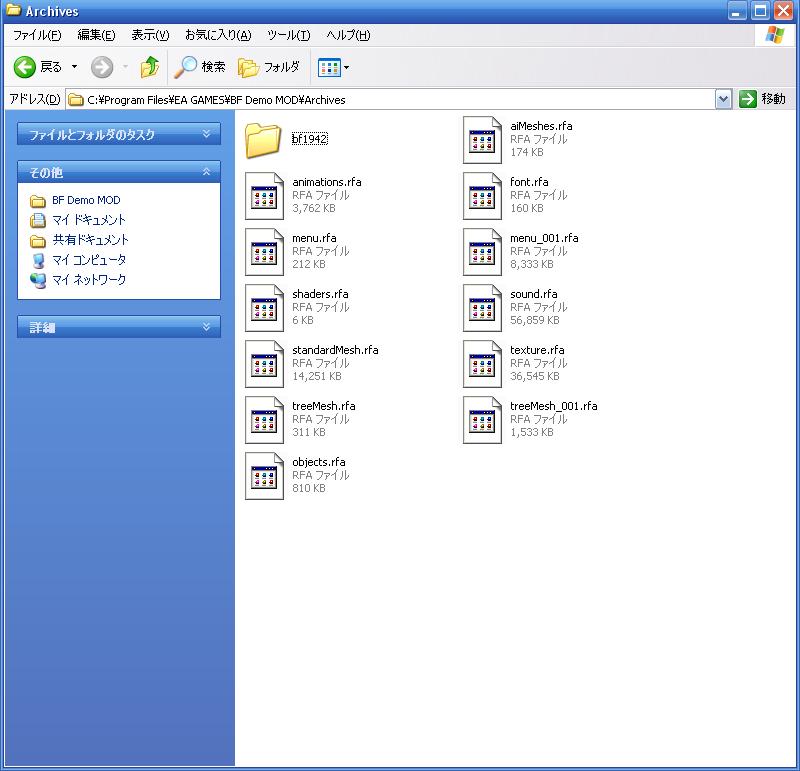
Task: Open the Back button history dropdown
Action: 74,67
